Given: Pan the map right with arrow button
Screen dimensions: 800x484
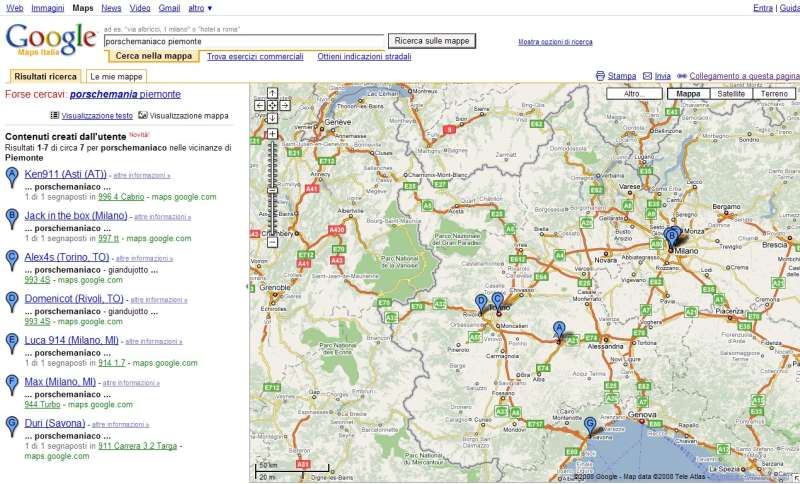Looking at the screenshot, I should 285,106.
